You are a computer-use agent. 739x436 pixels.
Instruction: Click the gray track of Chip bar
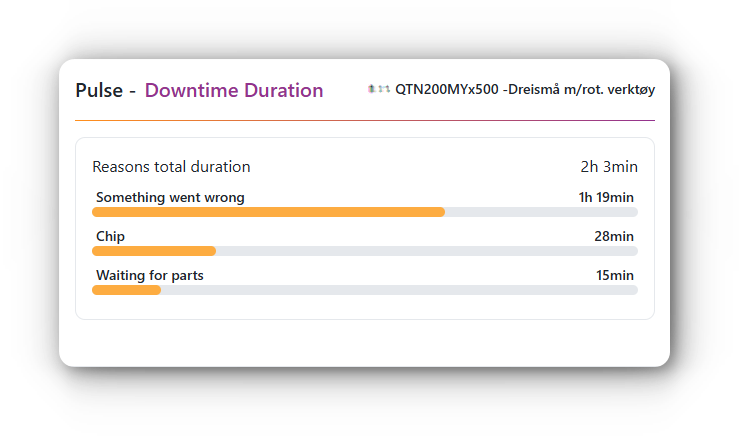point(426,251)
